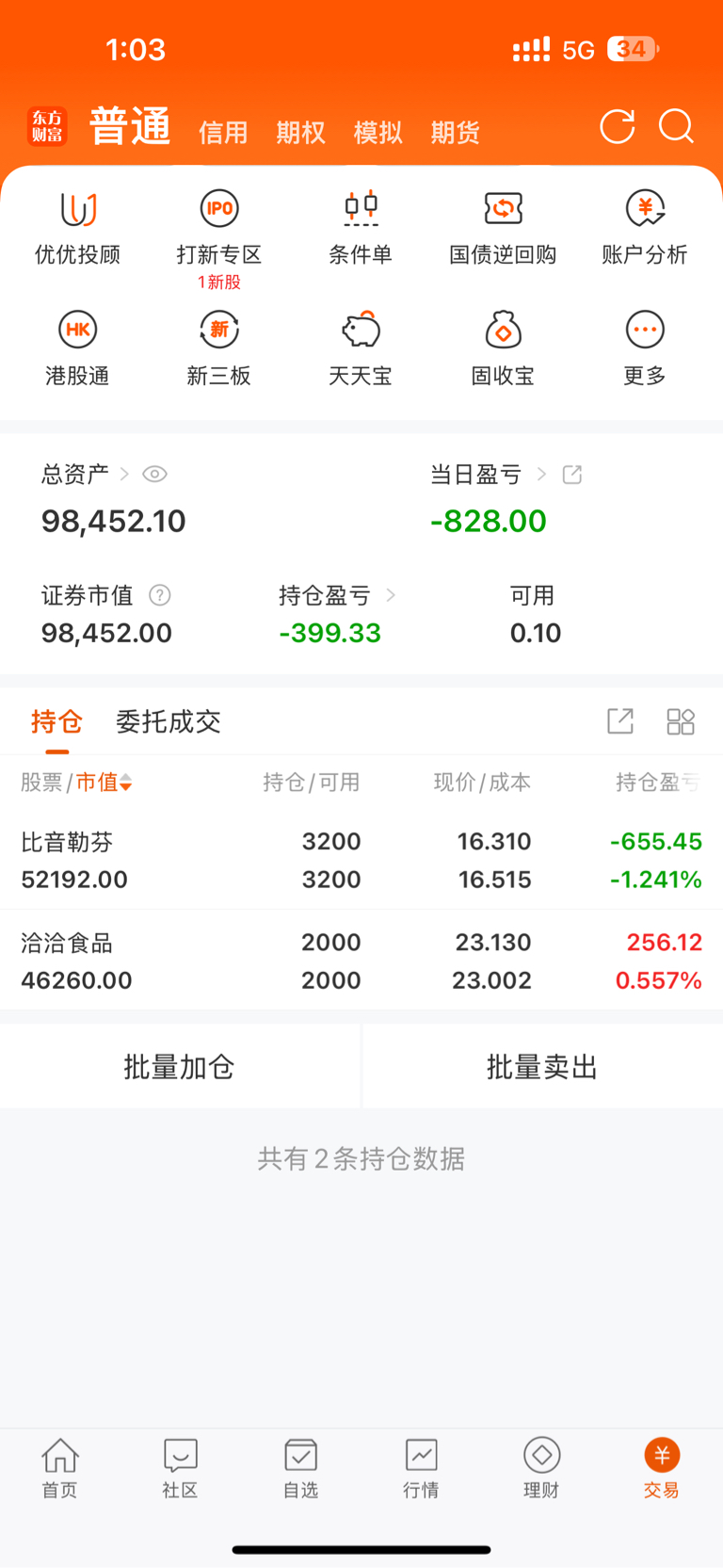
Task: Toggle total assets visibility eye icon
Action: point(155,474)
